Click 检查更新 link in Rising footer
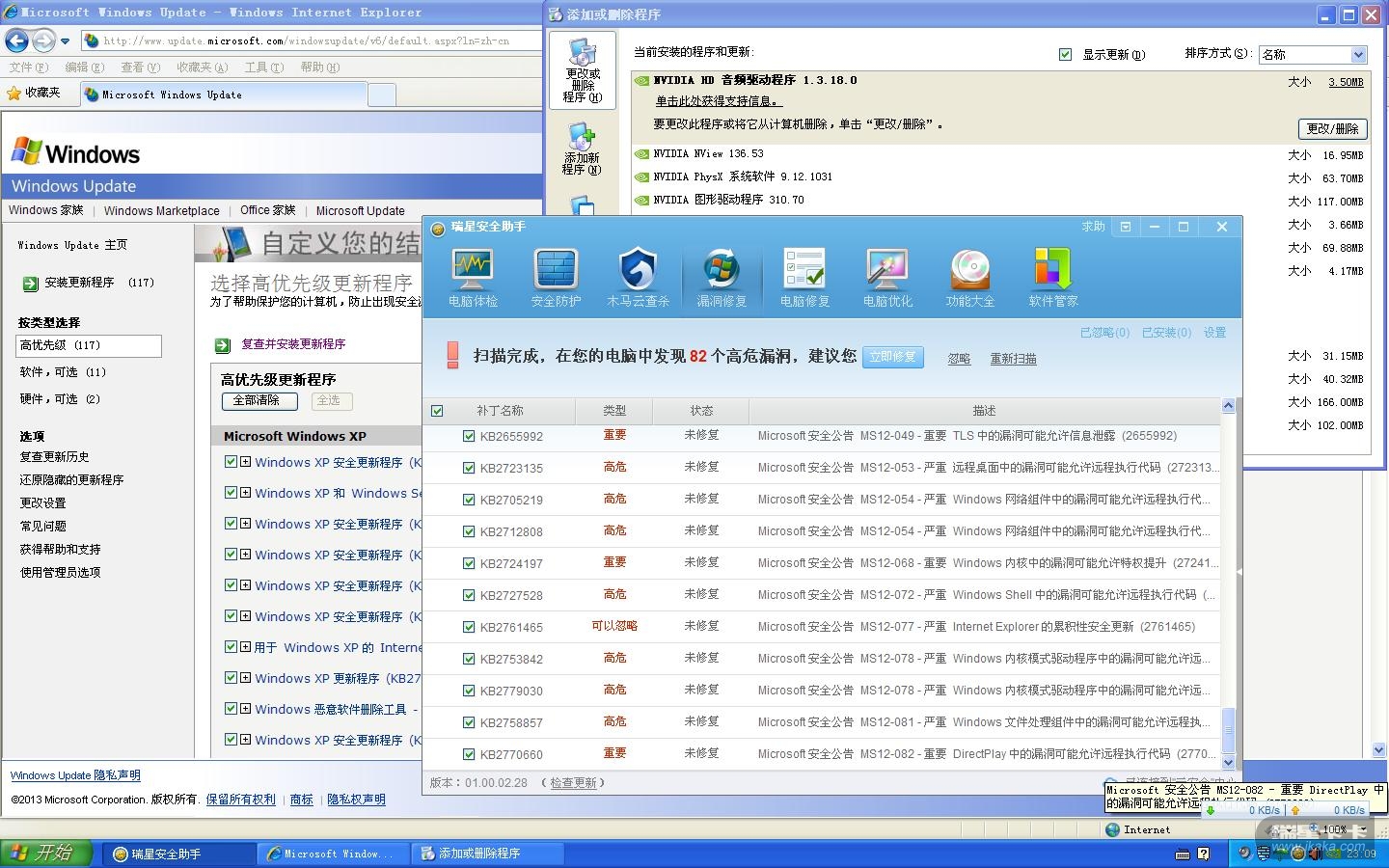The image size is (1389, 868). 573,783
